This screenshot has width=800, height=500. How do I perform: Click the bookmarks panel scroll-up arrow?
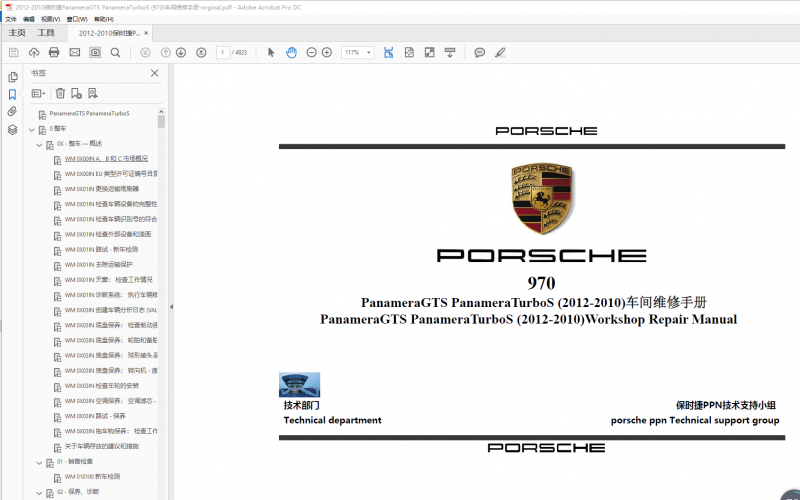(x=161, y=111)
